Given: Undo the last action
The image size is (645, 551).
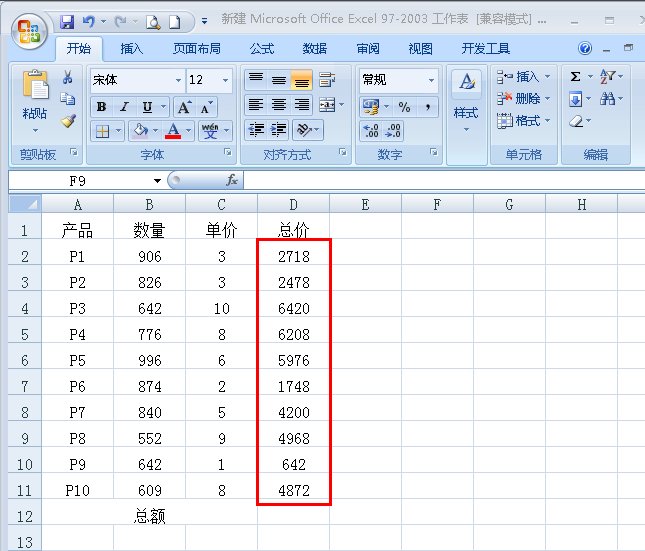Looking at the screenshot, I should tap(88, 21).
